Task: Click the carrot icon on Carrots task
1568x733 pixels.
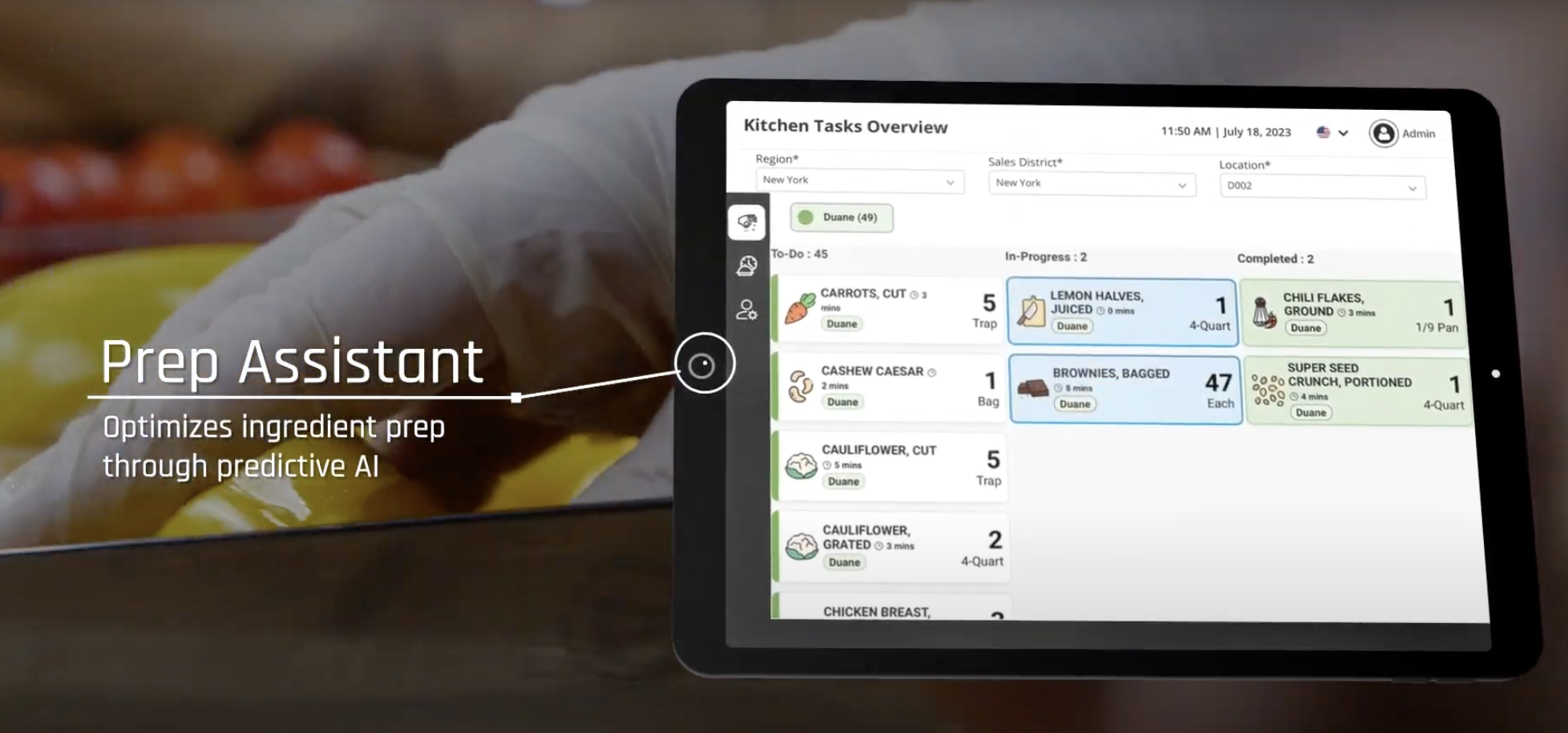Action: pos(799,309)
